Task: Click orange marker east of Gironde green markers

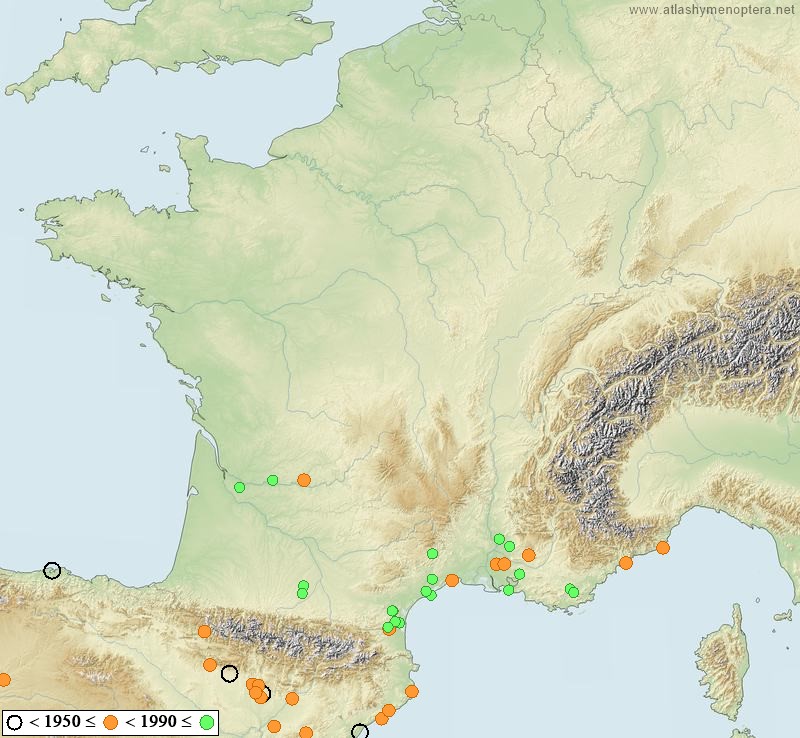Action: pyautogui.click(x=304, y=480)
